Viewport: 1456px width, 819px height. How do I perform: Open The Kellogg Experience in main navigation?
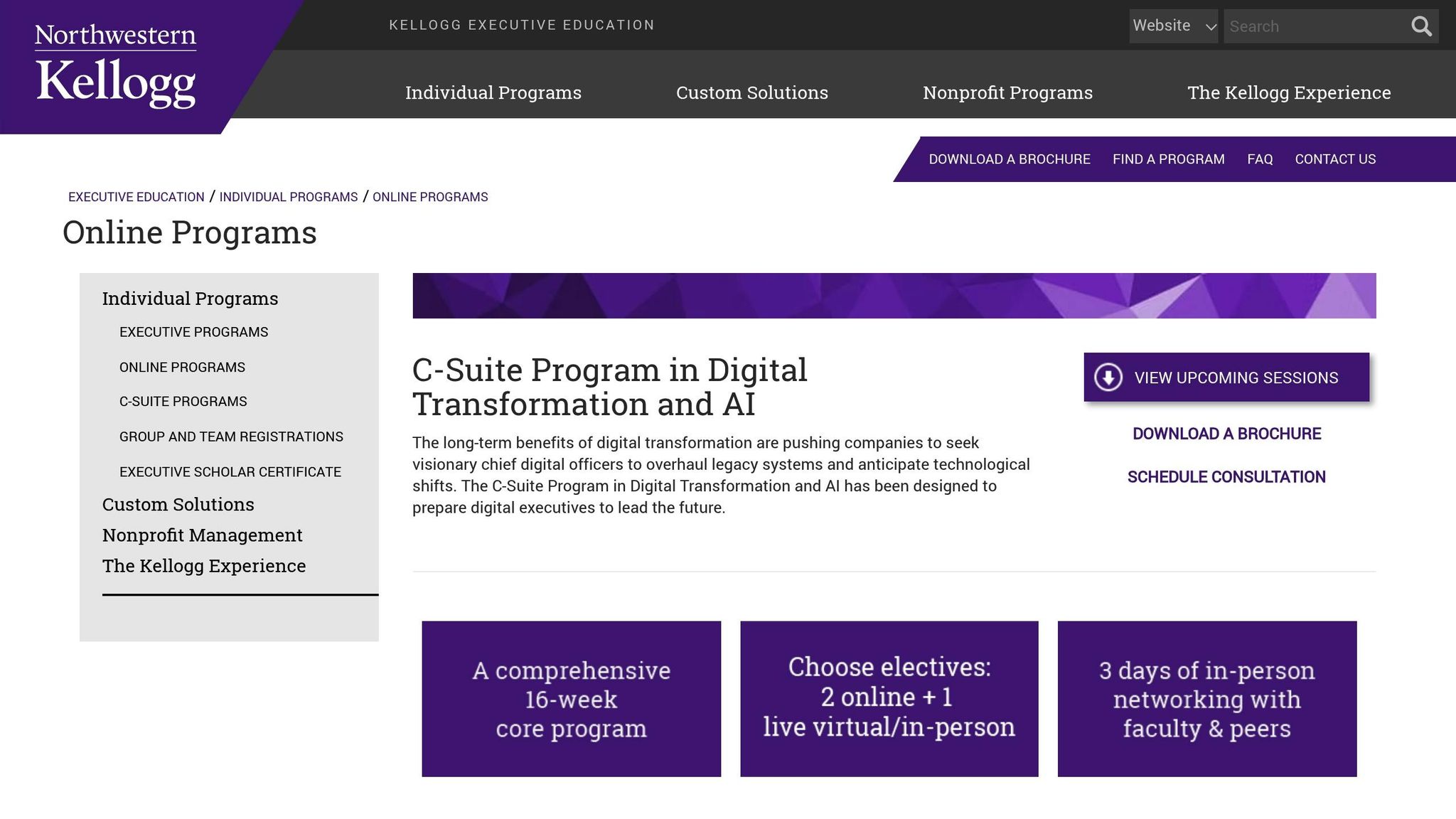tap(1289, 92)
